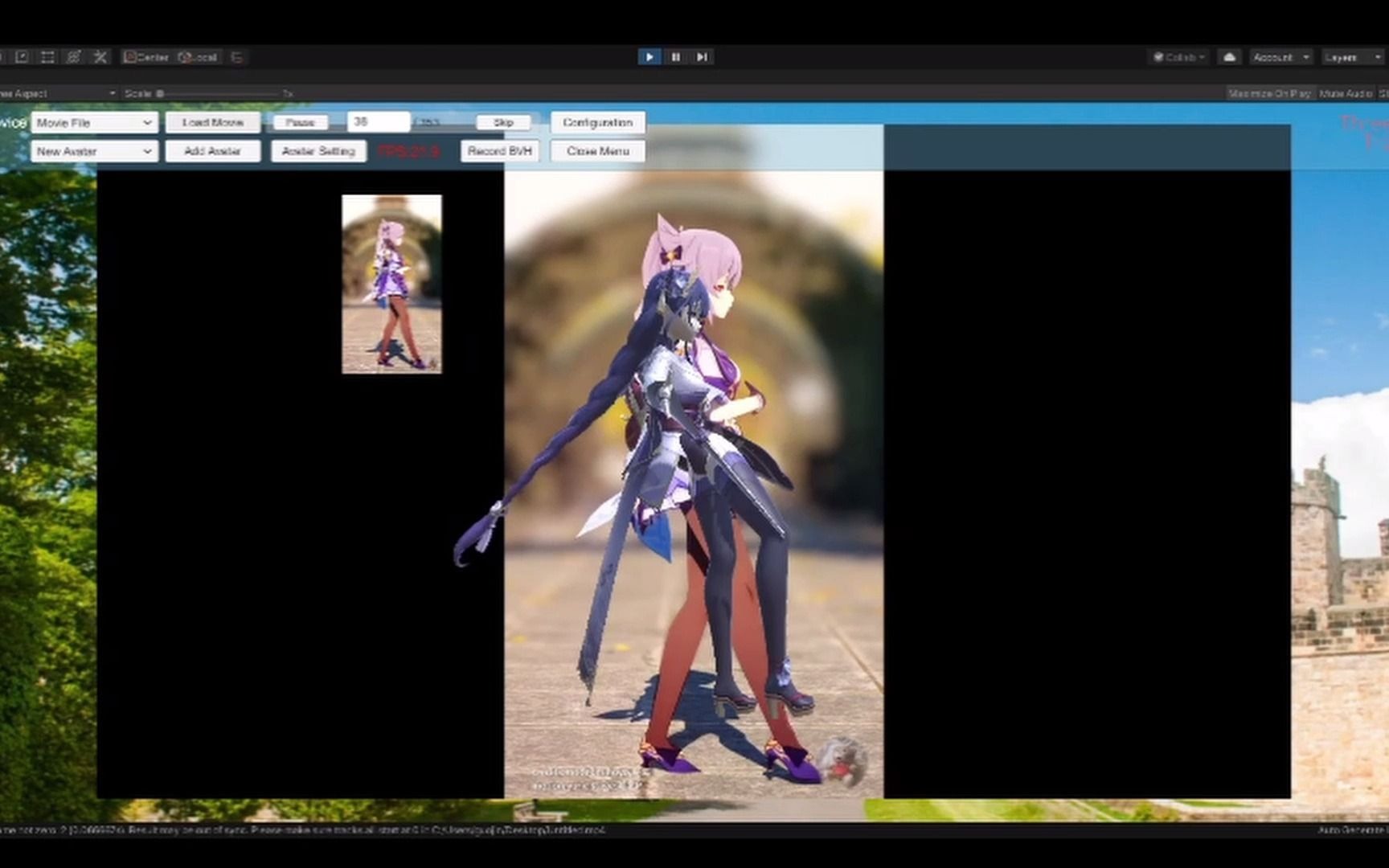
Task: Click the Game view Scale slider
Action: 219,94
